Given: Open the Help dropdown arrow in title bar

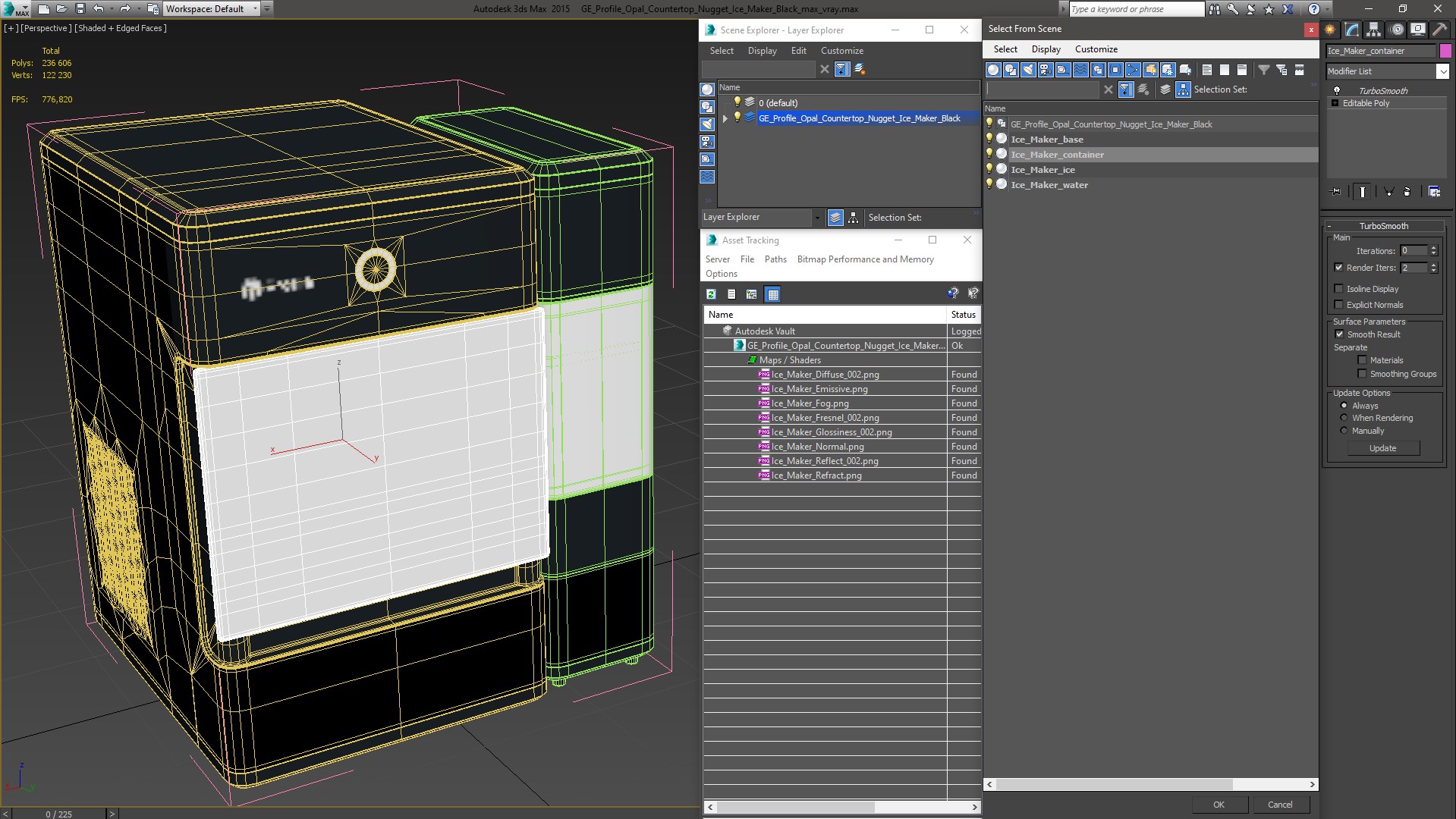Looking at the screenshot, I should coord(1328,9).
